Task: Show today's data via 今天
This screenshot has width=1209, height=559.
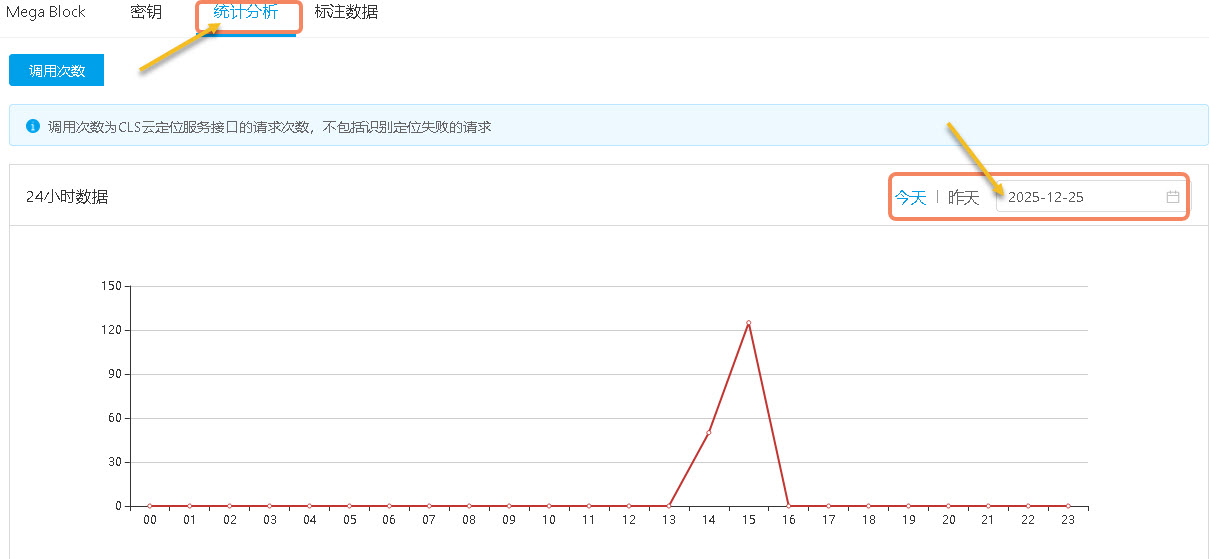Action: (910, 197)
